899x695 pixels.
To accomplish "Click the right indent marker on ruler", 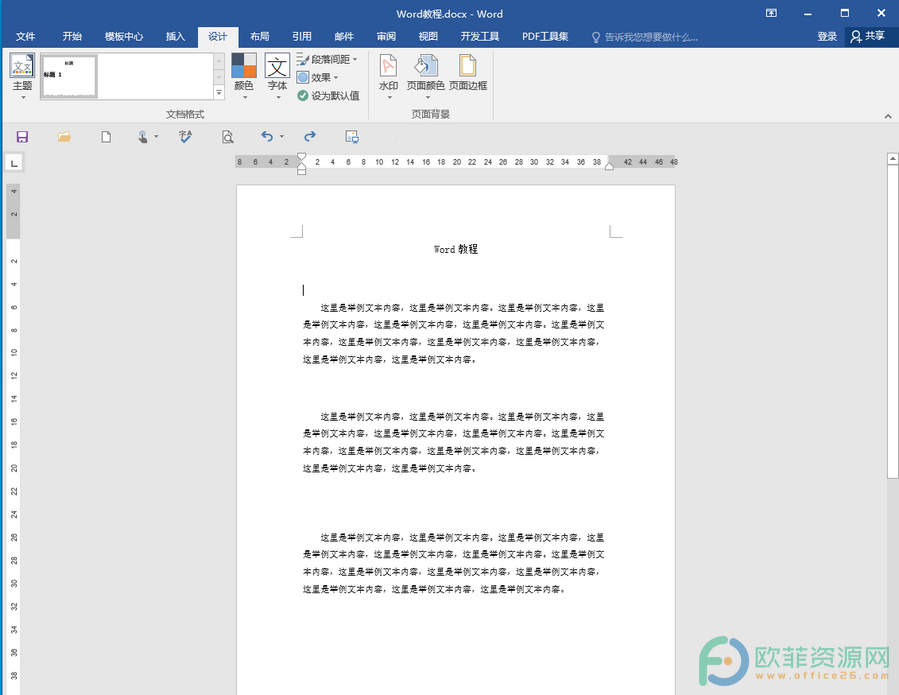I will (609, 166).
